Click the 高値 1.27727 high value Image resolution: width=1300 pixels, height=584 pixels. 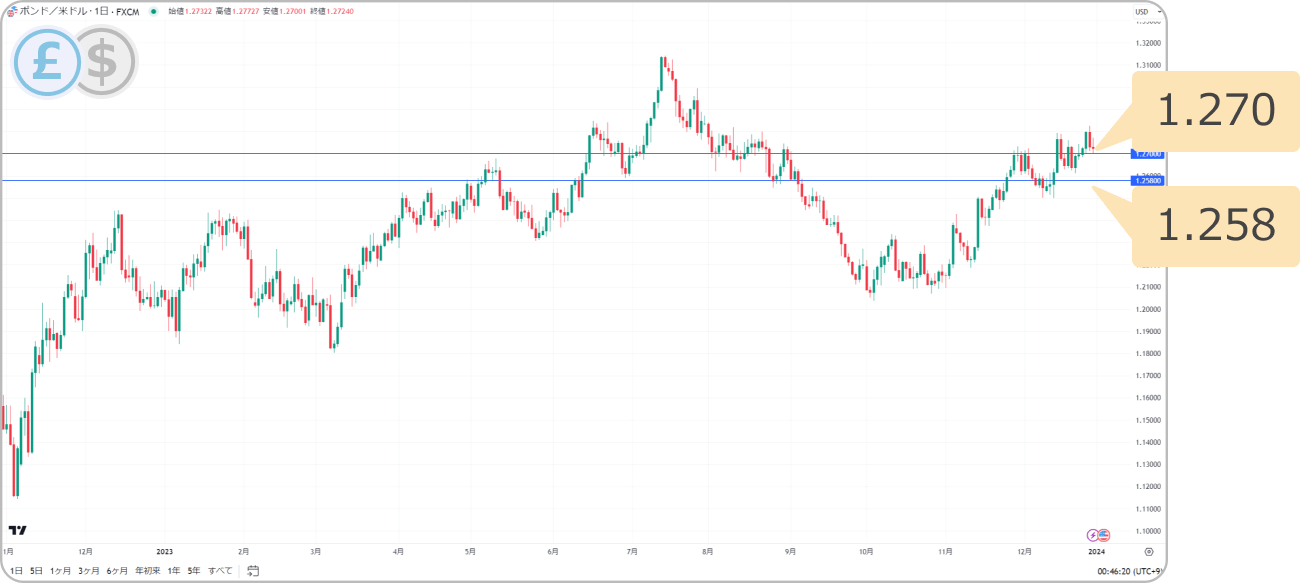pos(239,12)
